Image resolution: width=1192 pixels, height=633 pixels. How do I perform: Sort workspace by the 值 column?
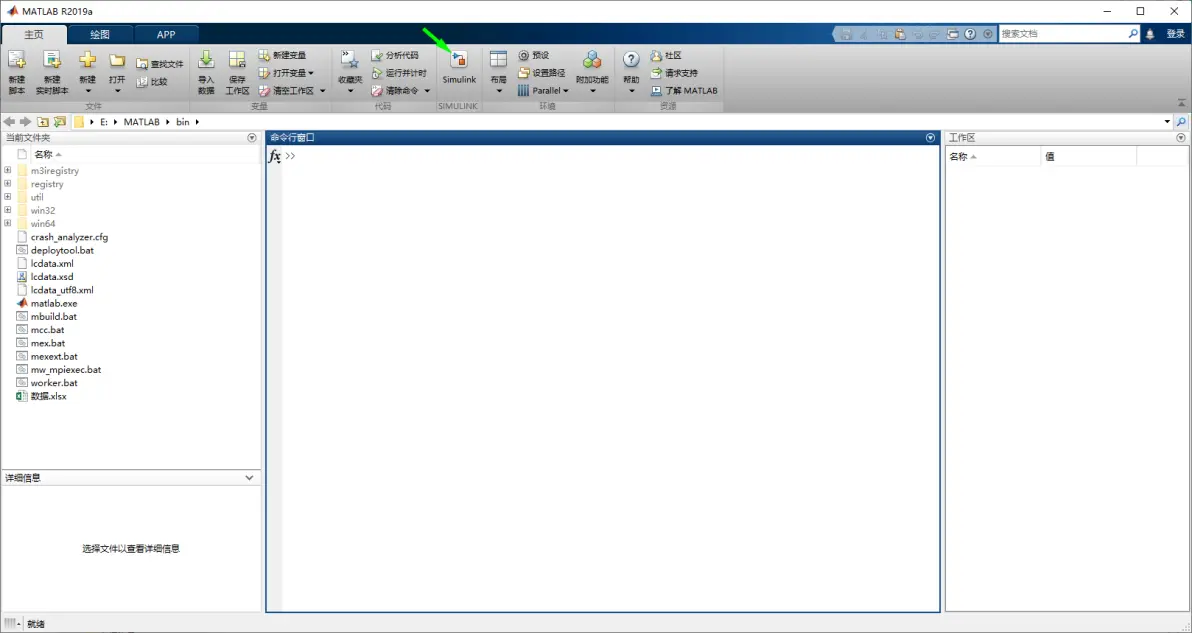pyautogui.click(x=1089, y=157)
